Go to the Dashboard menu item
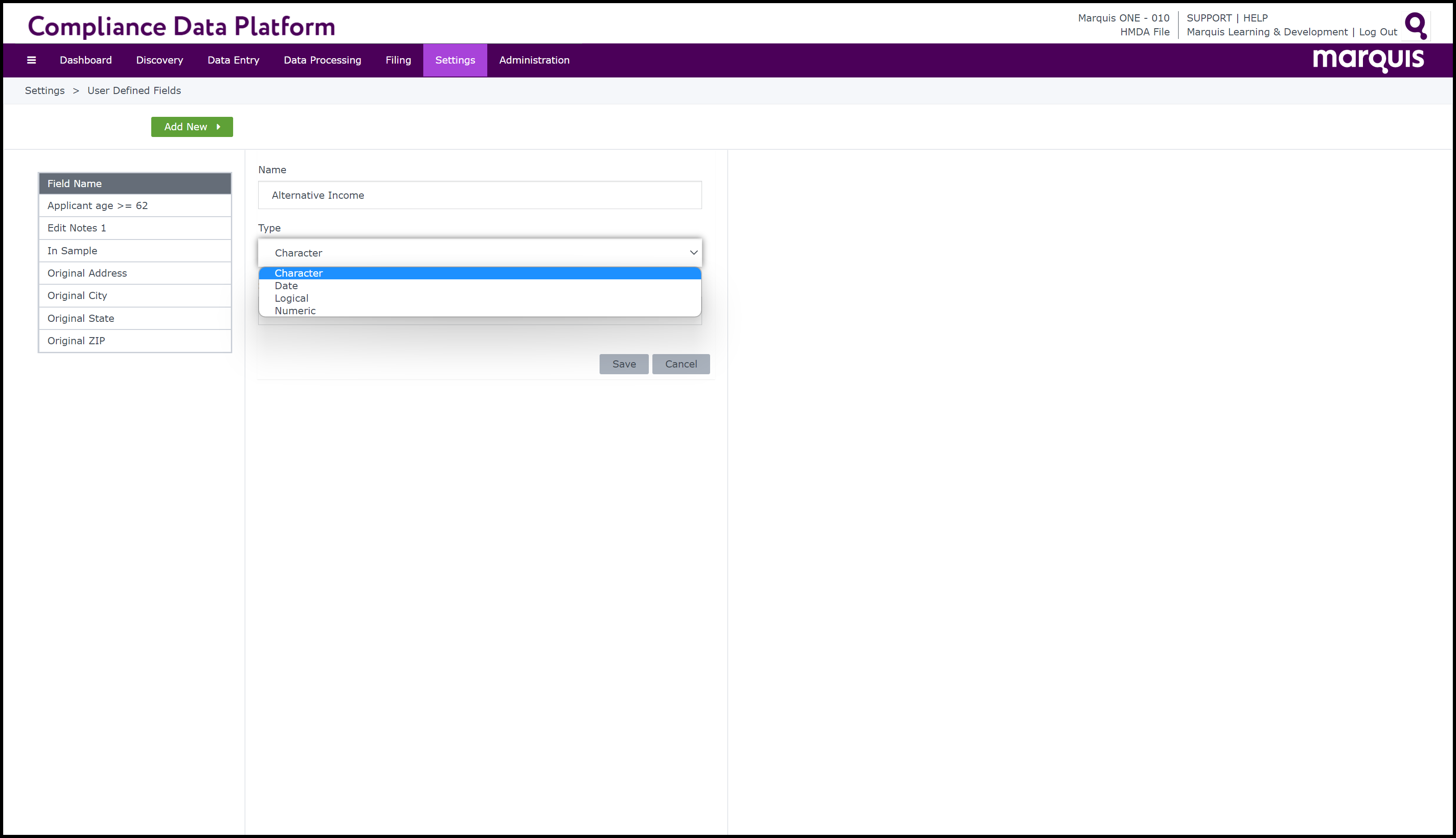This screenshot has width=1456, height=838. 86,60
